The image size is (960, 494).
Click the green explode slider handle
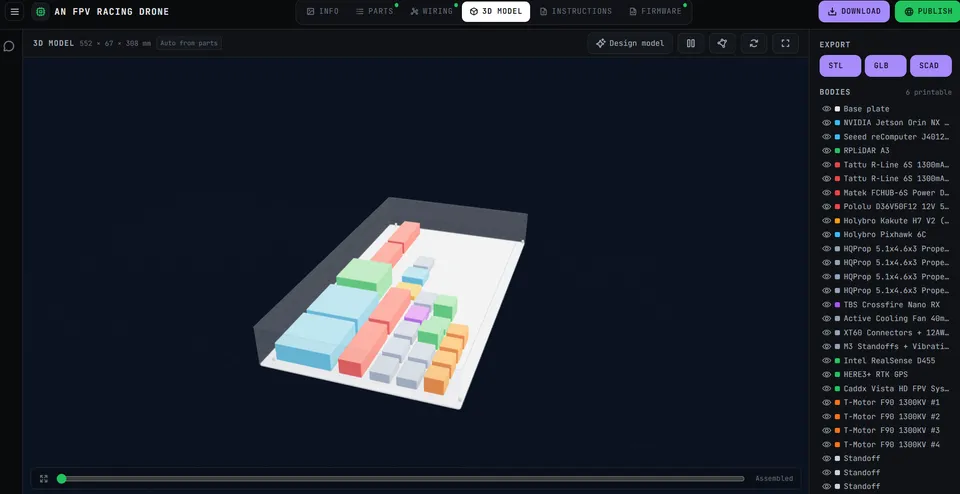[61, 479]
